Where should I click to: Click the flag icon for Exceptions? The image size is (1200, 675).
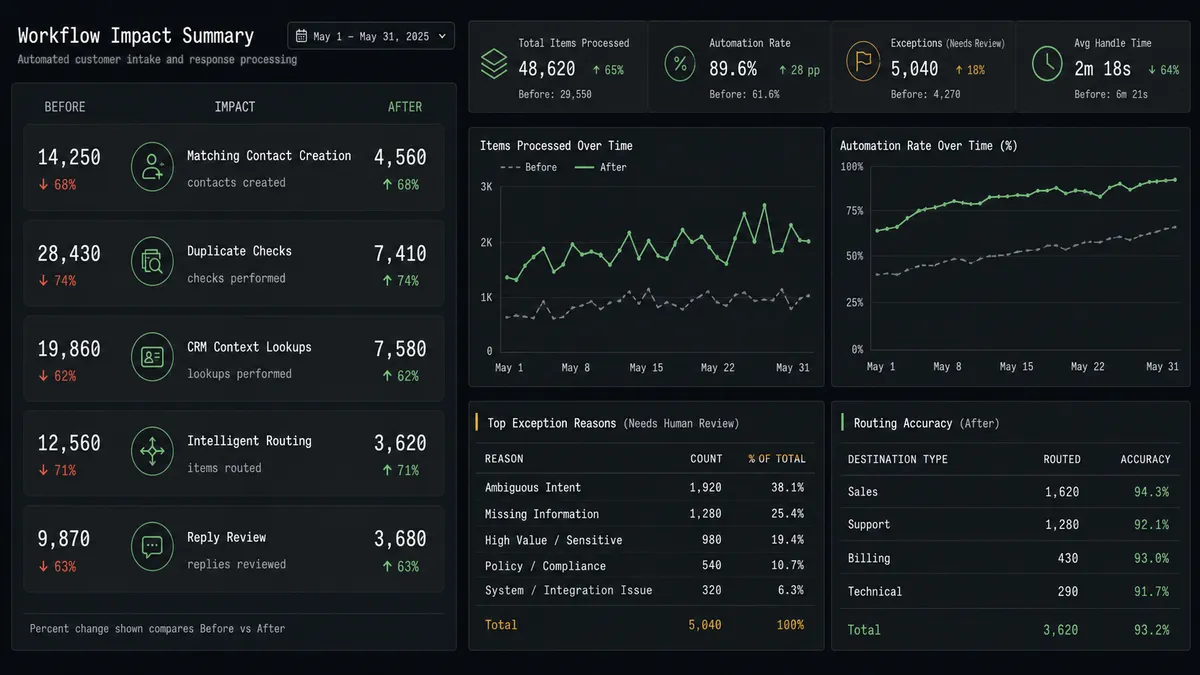[863, 62]
